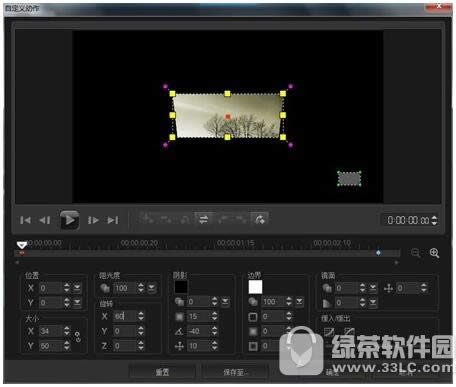Play the motion preview

coord(69,220)
